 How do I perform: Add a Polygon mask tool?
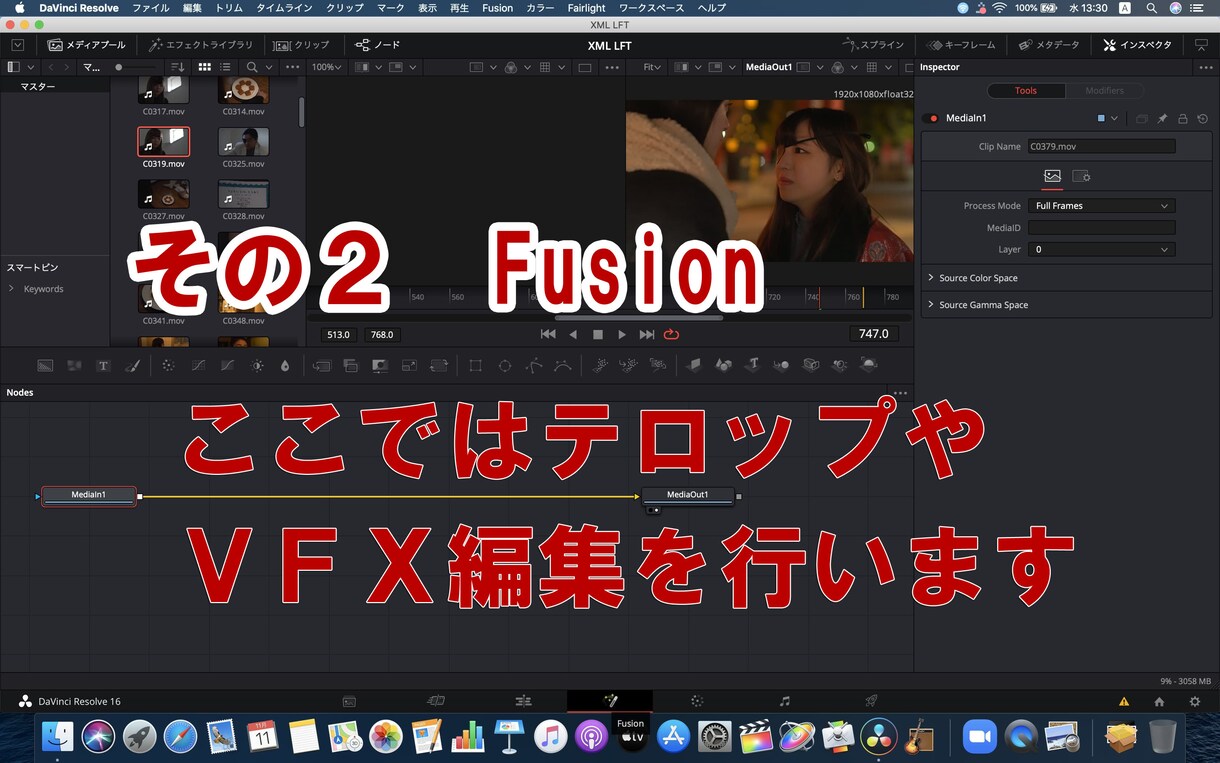[534, 366]
